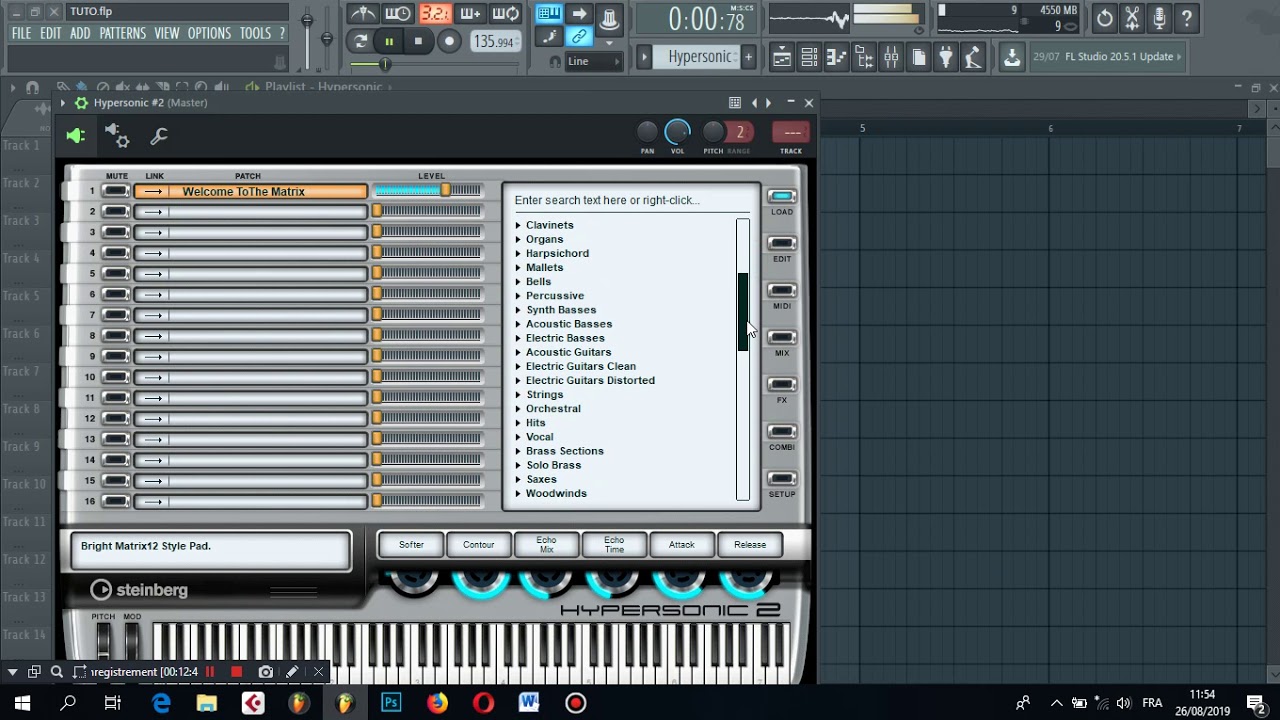Click the Hypersonic window gear menu icon

[81, 103]
